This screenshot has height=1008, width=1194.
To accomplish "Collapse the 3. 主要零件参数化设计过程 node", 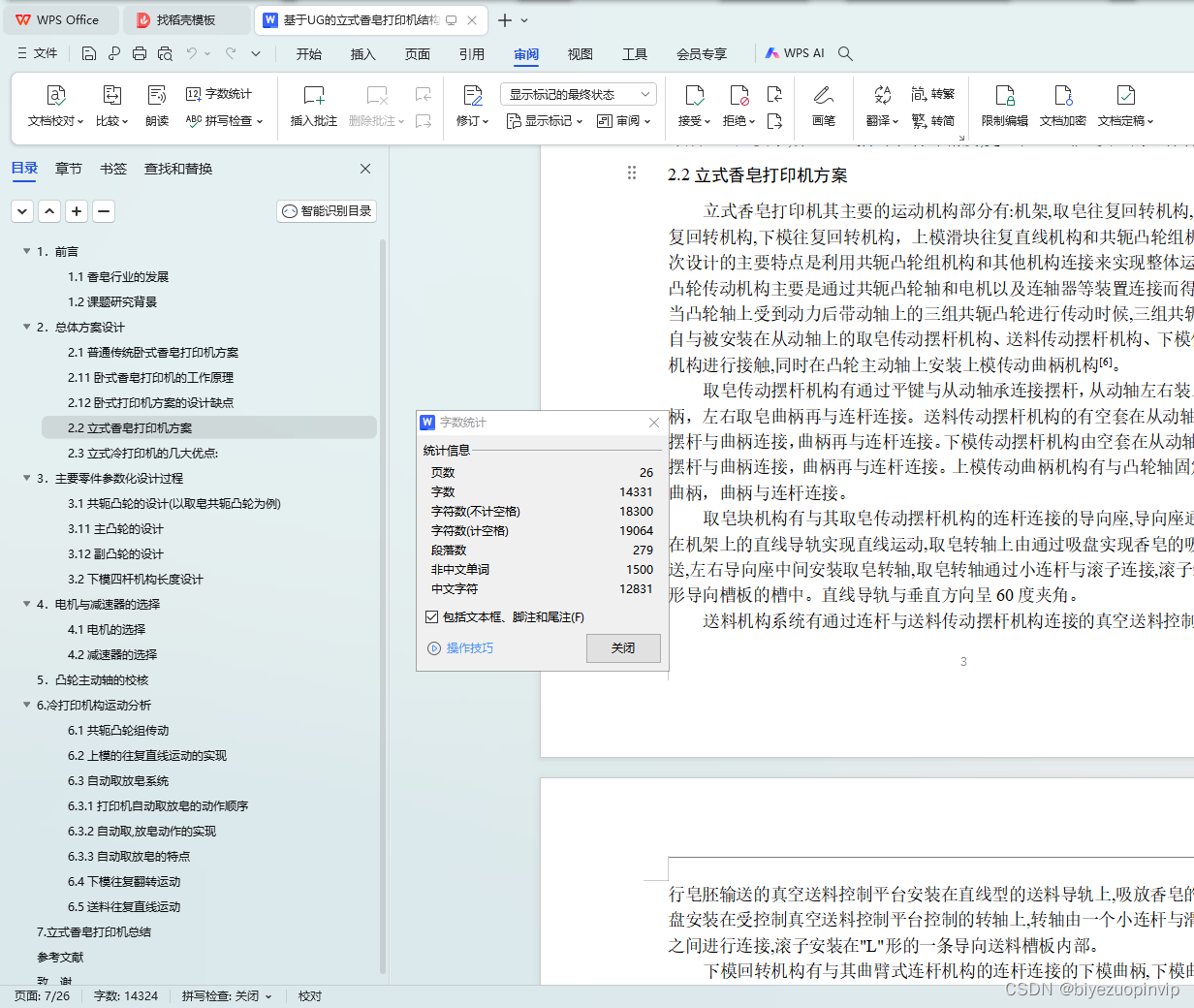I will tap(27, 478).
